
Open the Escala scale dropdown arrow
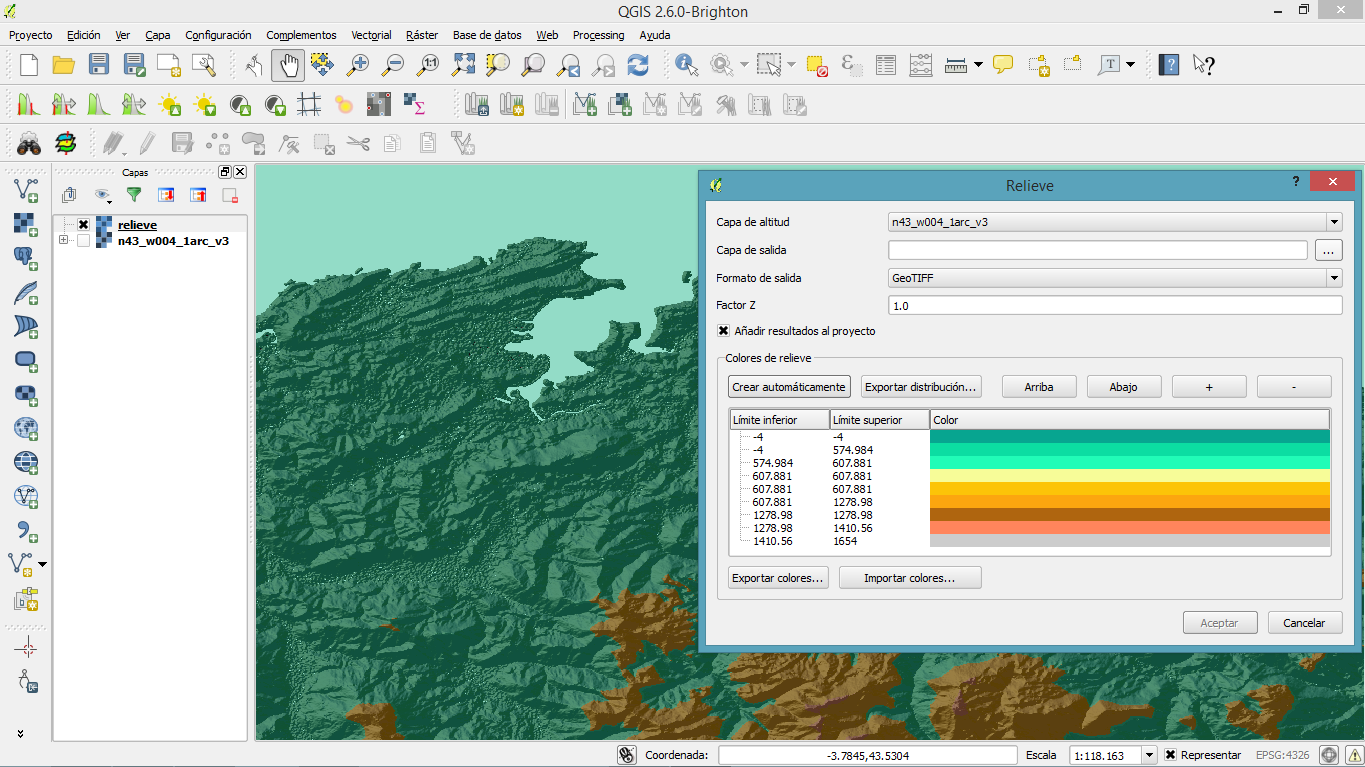click(1149, 756)
